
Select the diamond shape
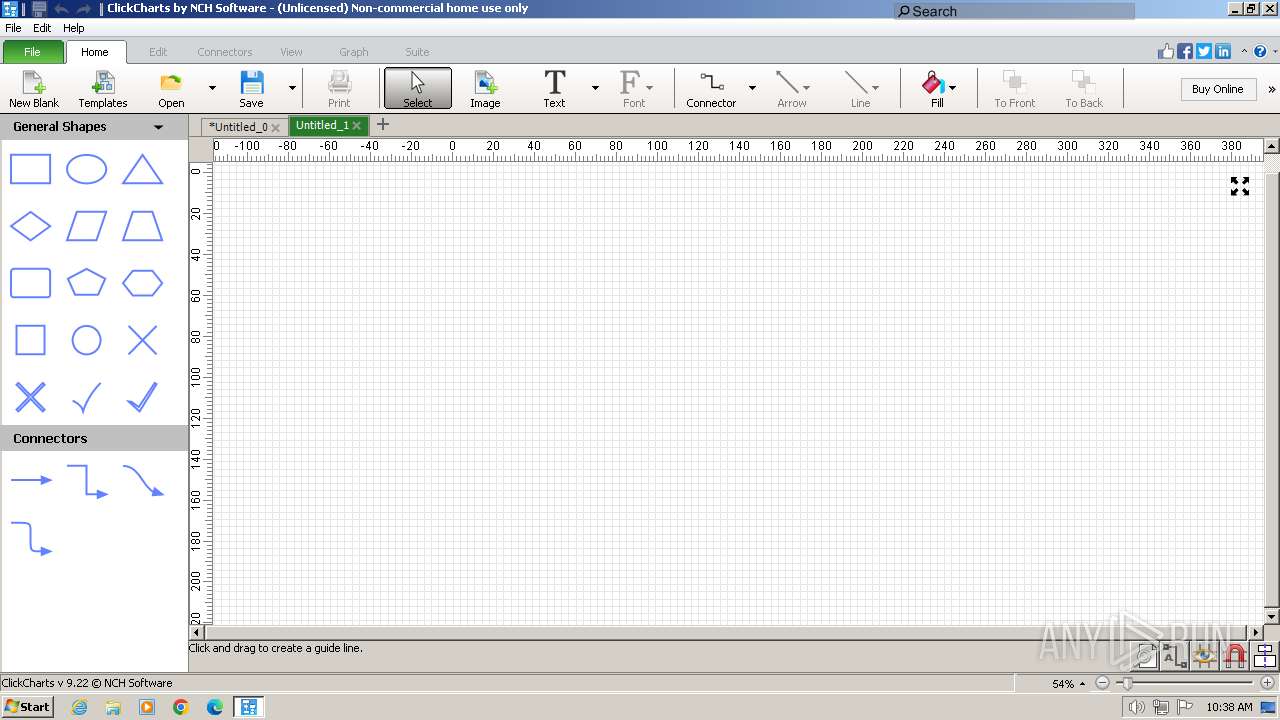tap(30, 226)
